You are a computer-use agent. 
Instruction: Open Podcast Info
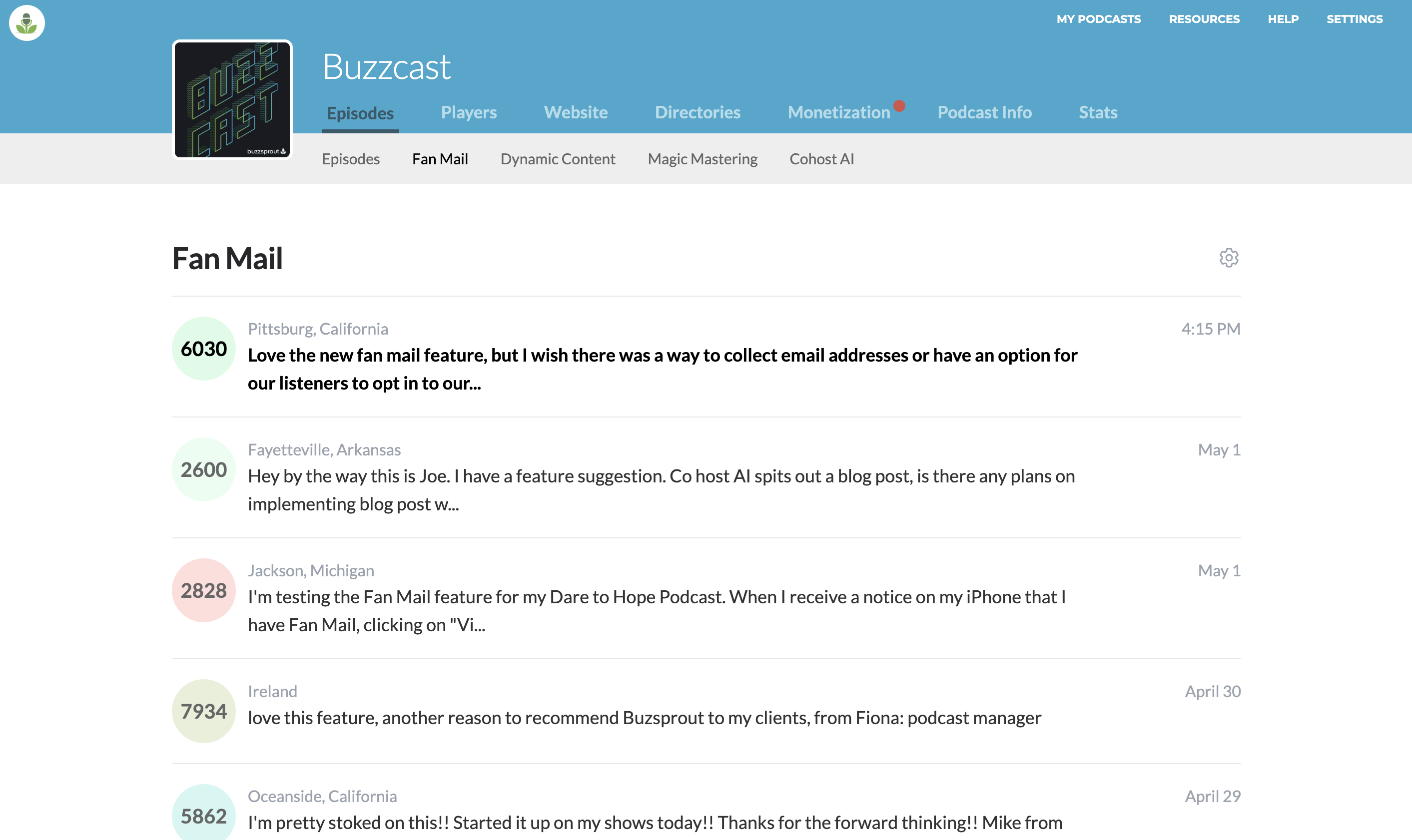point(984,112)
